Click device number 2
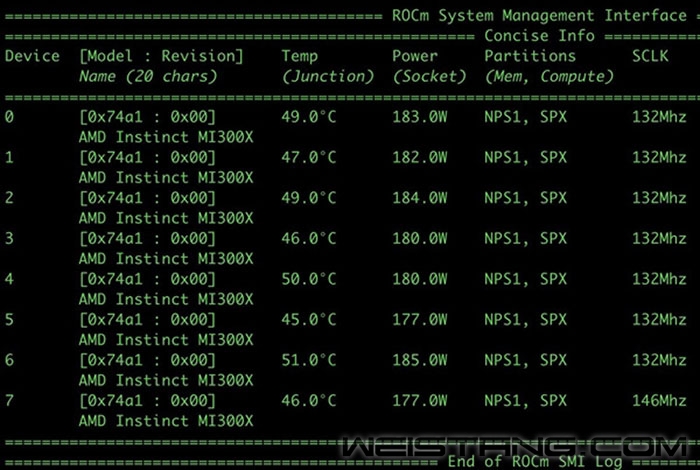The width and height of the screenshot is (700, 470). [9, 198]
